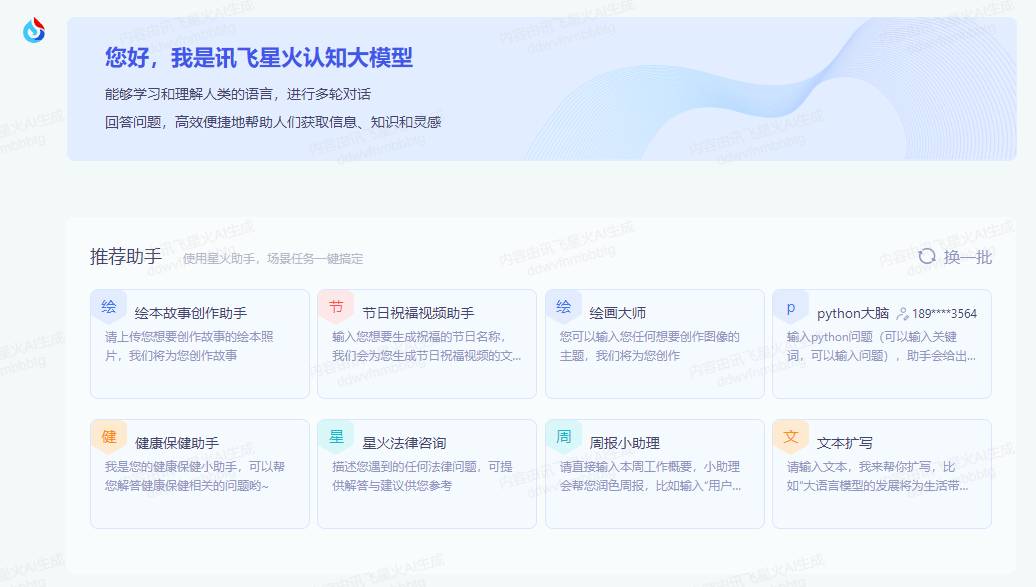The height and width of the screenshot is (587, 1036).
Task: Click the 周报小助理 badge icon
Action: tap(563, 437)
